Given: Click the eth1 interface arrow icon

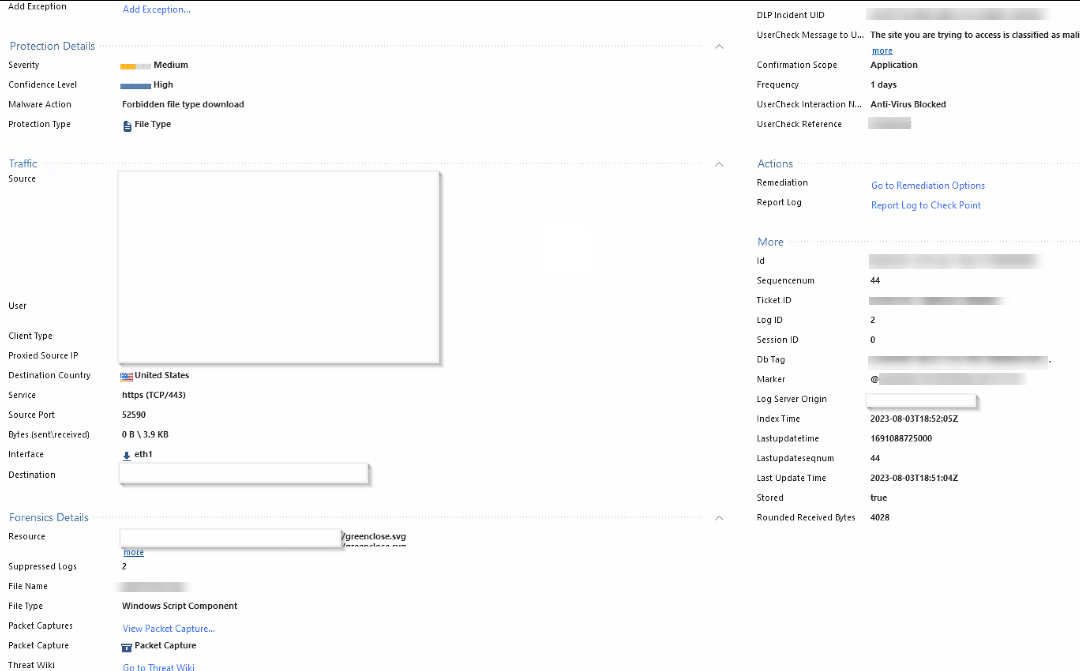Looking at the screenshot, I should coord(127,455).
